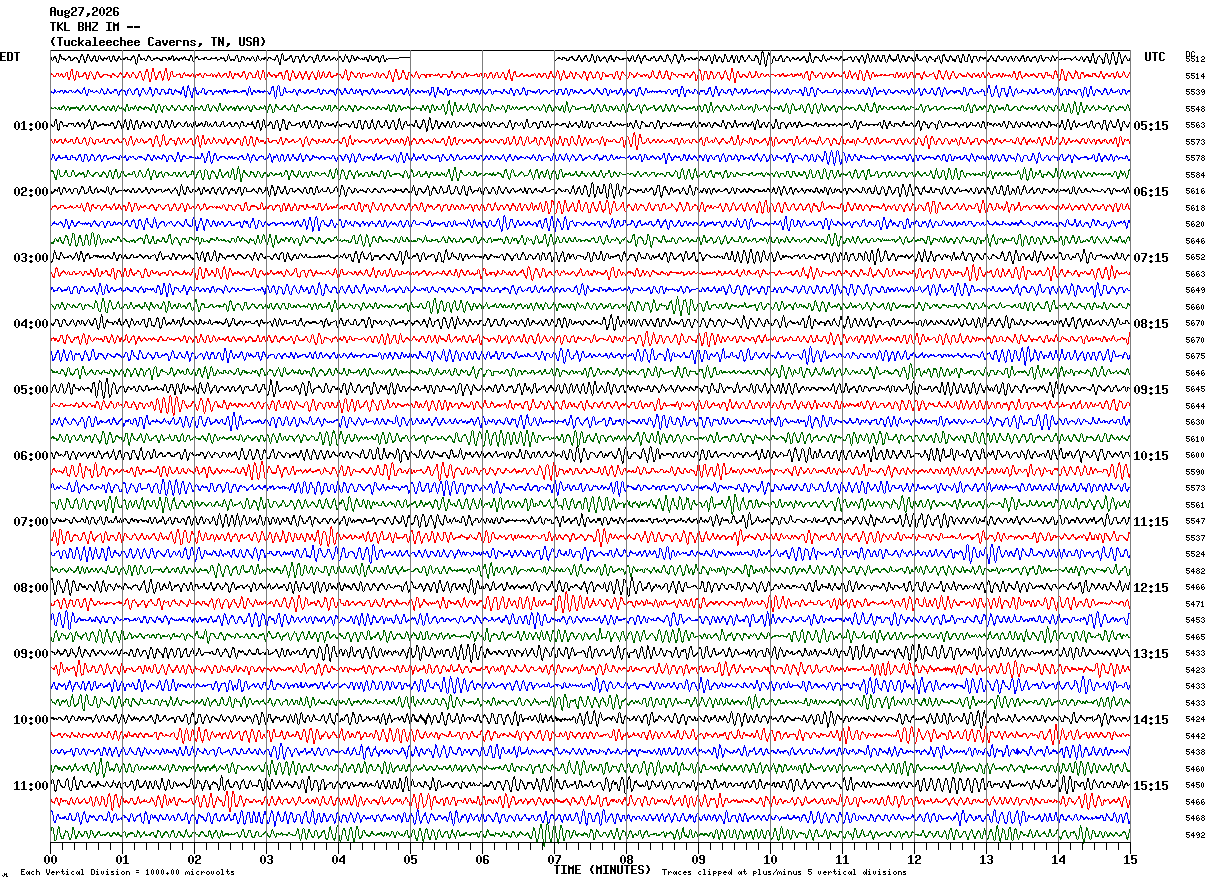Click the DC offset value "5514"
The width and height of the screenshot is (1210, 886).
1195,76
